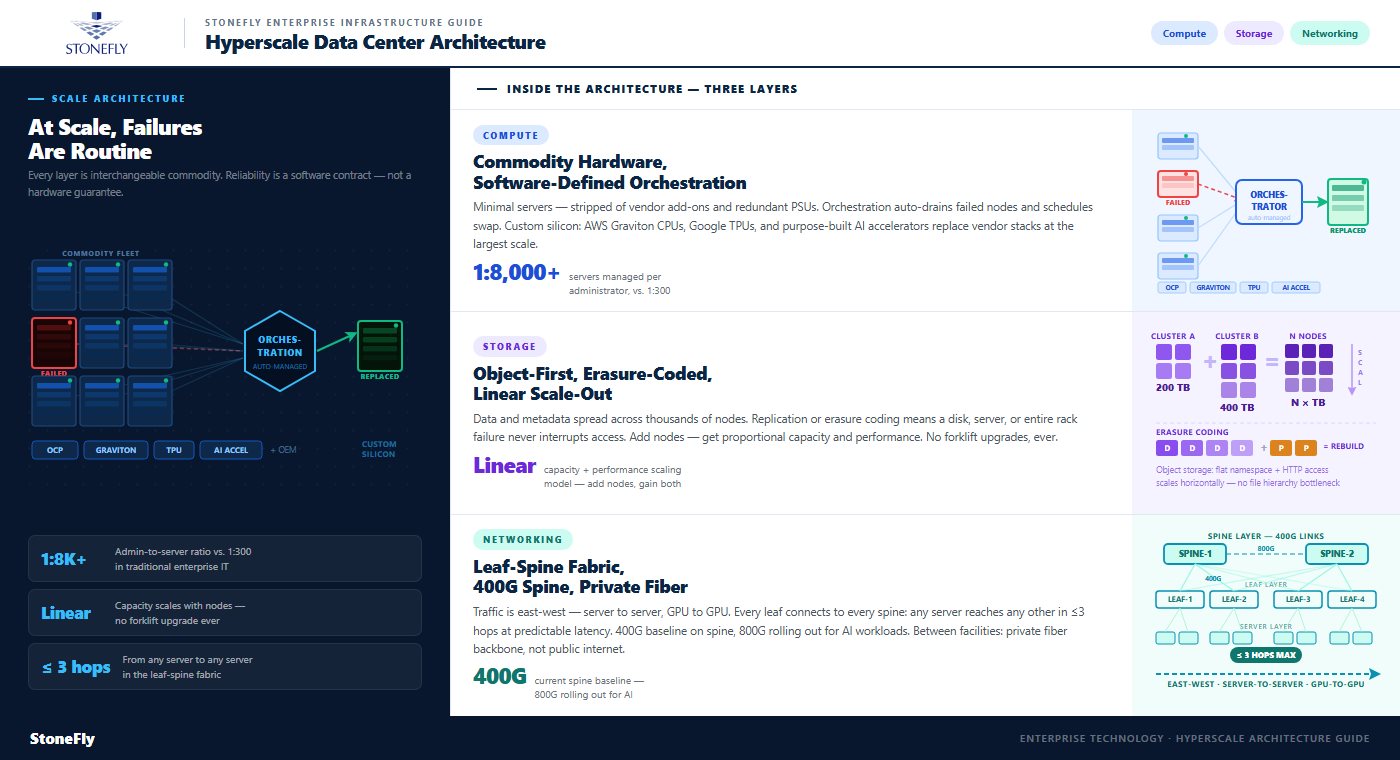Image resolution: width=1400 pixels, height=760 pixels.
Task: Click the Cluster B 400 TB block group
Action: pyautogui.click(x=1237, y=371)
